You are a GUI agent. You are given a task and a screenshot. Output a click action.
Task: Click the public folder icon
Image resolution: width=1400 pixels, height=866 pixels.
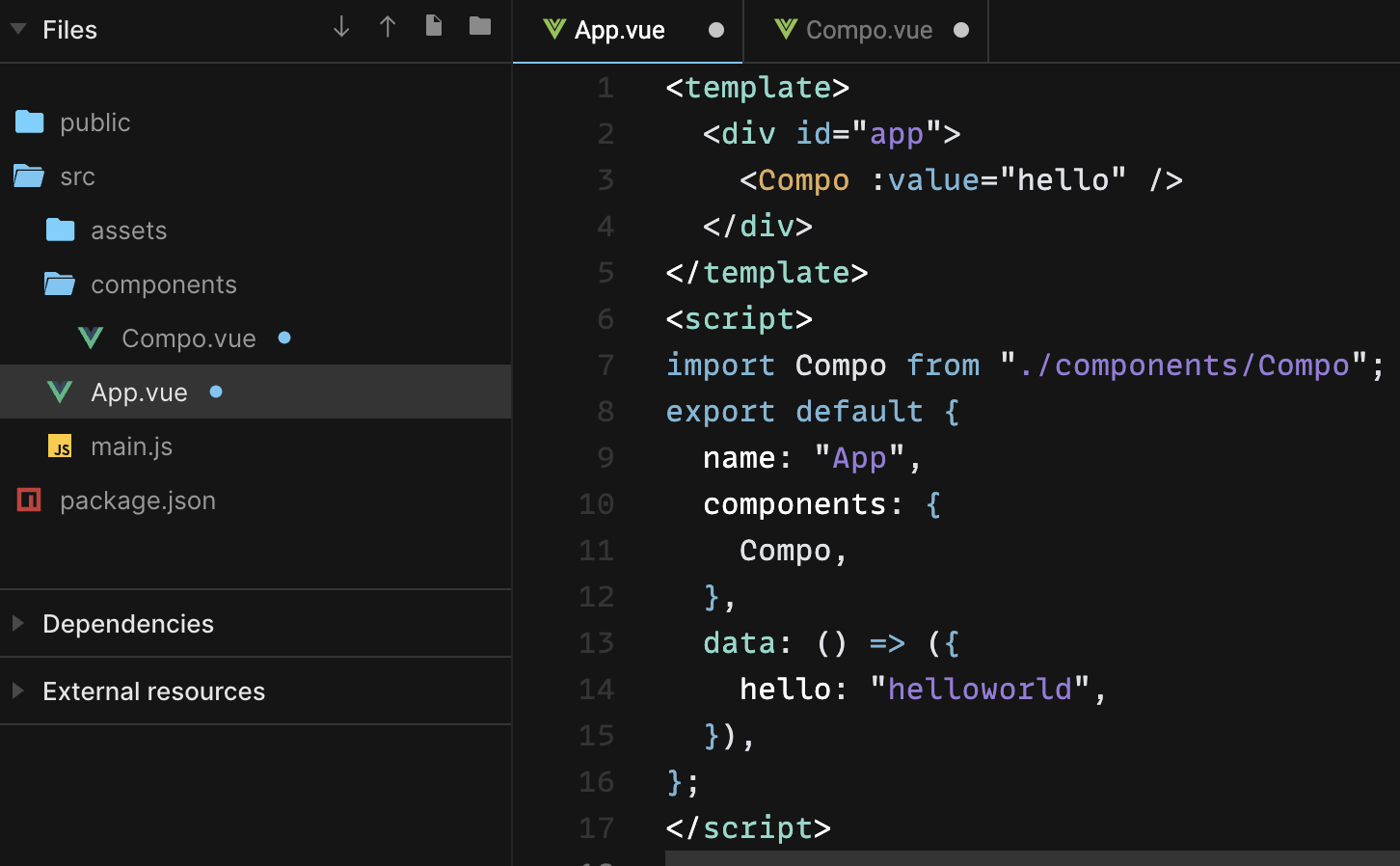(x=30, y=122)
